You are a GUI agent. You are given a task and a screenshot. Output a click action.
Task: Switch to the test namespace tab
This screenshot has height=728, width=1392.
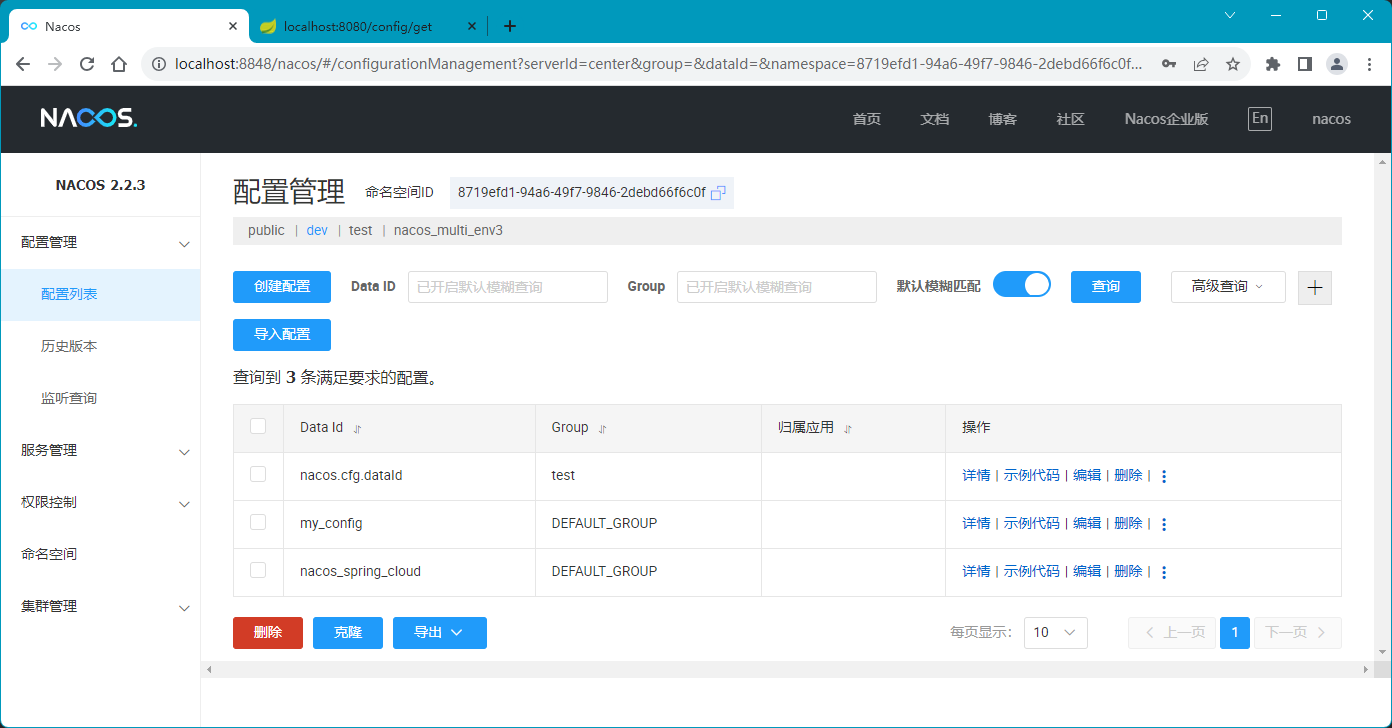tap(361, 231)
